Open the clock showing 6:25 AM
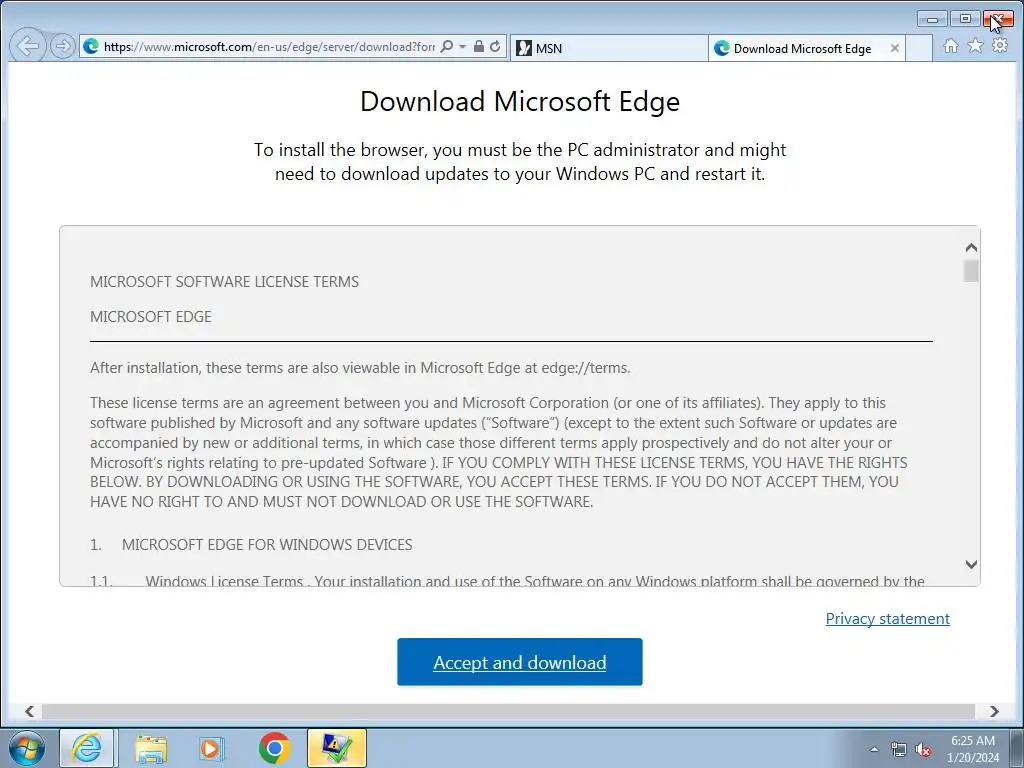1024x768 pixels. pos(972,749)
